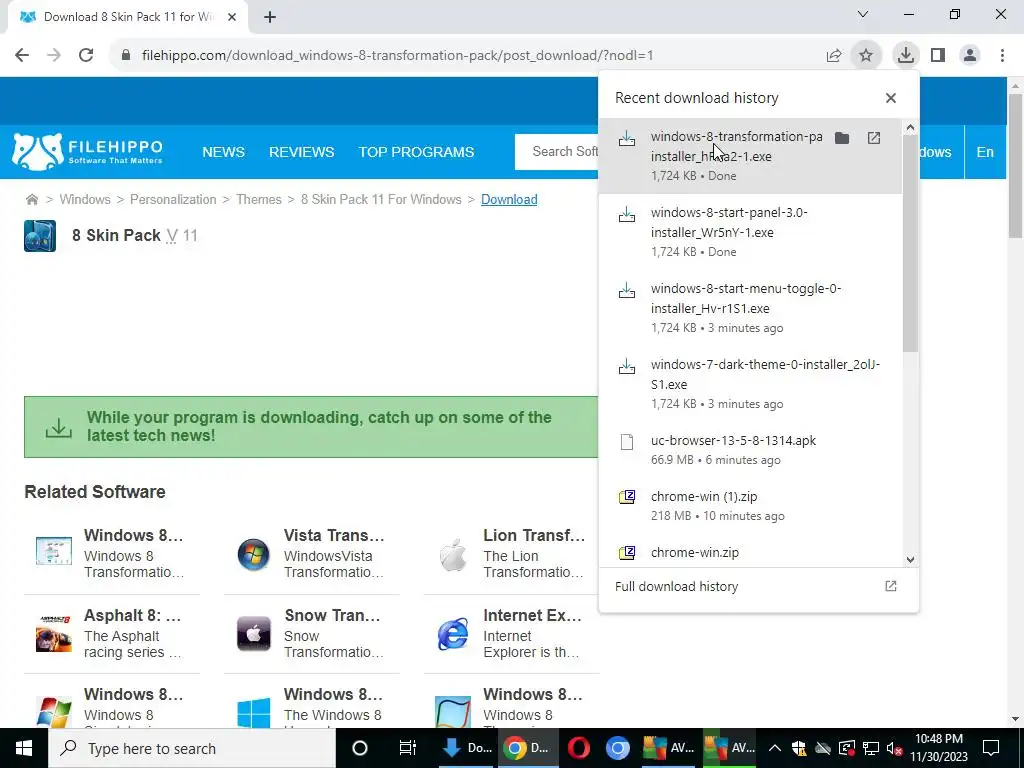The image size is (1024, 768).
Task: Open chrome-win.zip download entry
Action: 750,552
